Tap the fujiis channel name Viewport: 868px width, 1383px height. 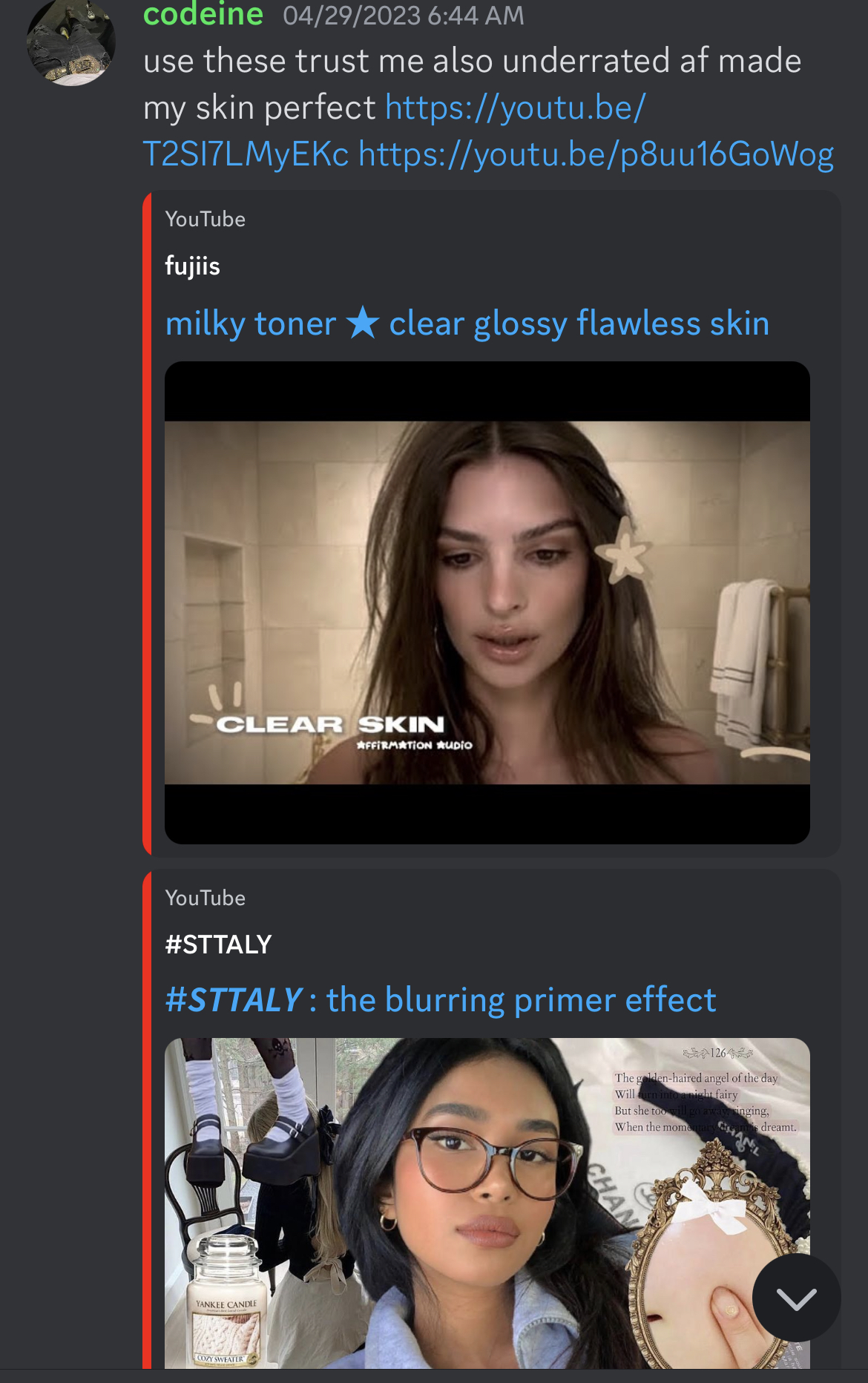click(193, 266)
